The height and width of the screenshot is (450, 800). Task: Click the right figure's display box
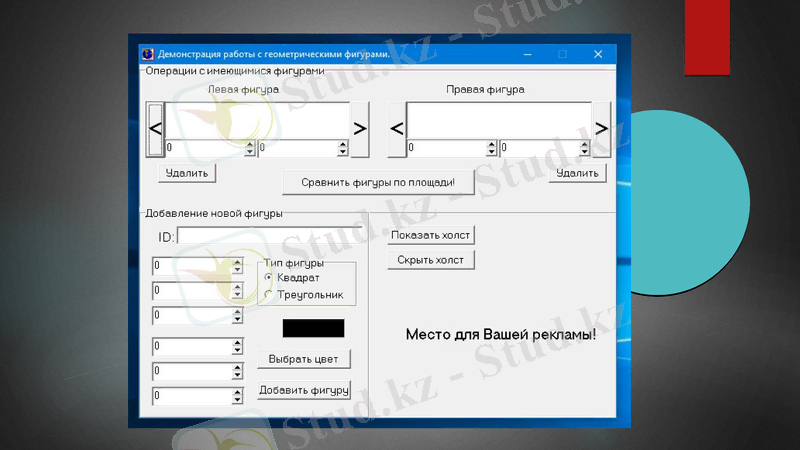[x=499, y=120]
